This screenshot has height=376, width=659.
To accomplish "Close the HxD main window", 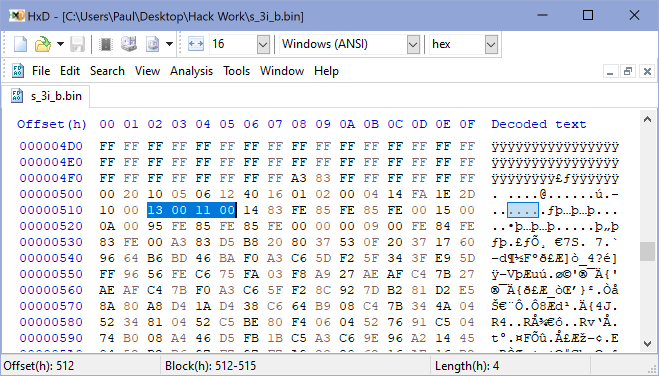I will pyautogui.click(x=634, y=16).
